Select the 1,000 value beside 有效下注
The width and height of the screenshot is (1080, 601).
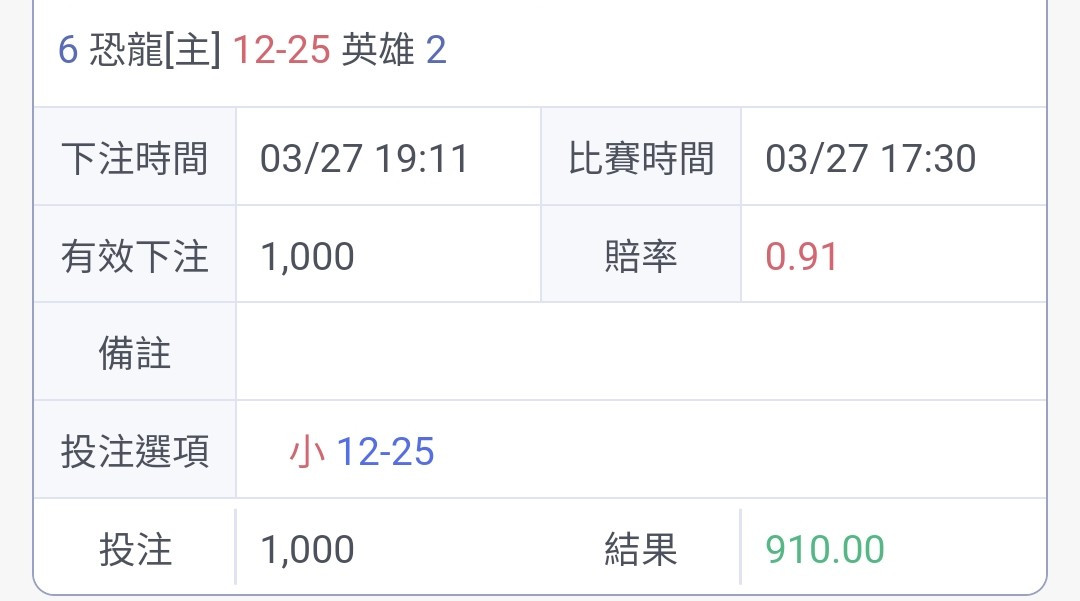click(307, 256)
